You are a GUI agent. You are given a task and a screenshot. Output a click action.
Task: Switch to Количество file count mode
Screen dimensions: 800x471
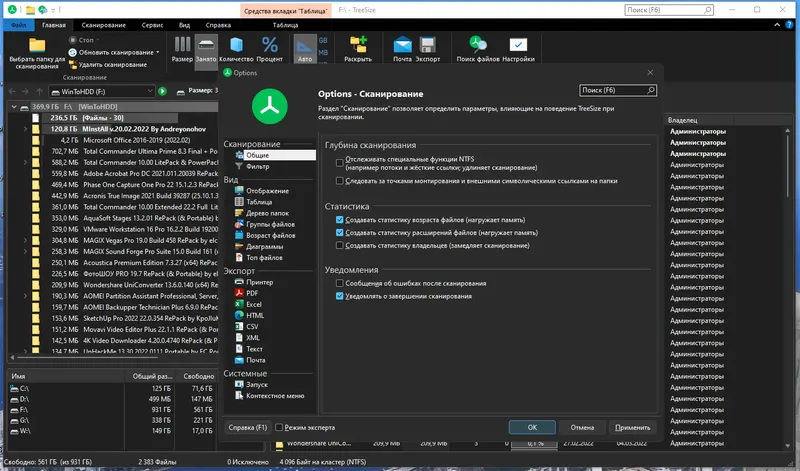(x=236, y=44)
